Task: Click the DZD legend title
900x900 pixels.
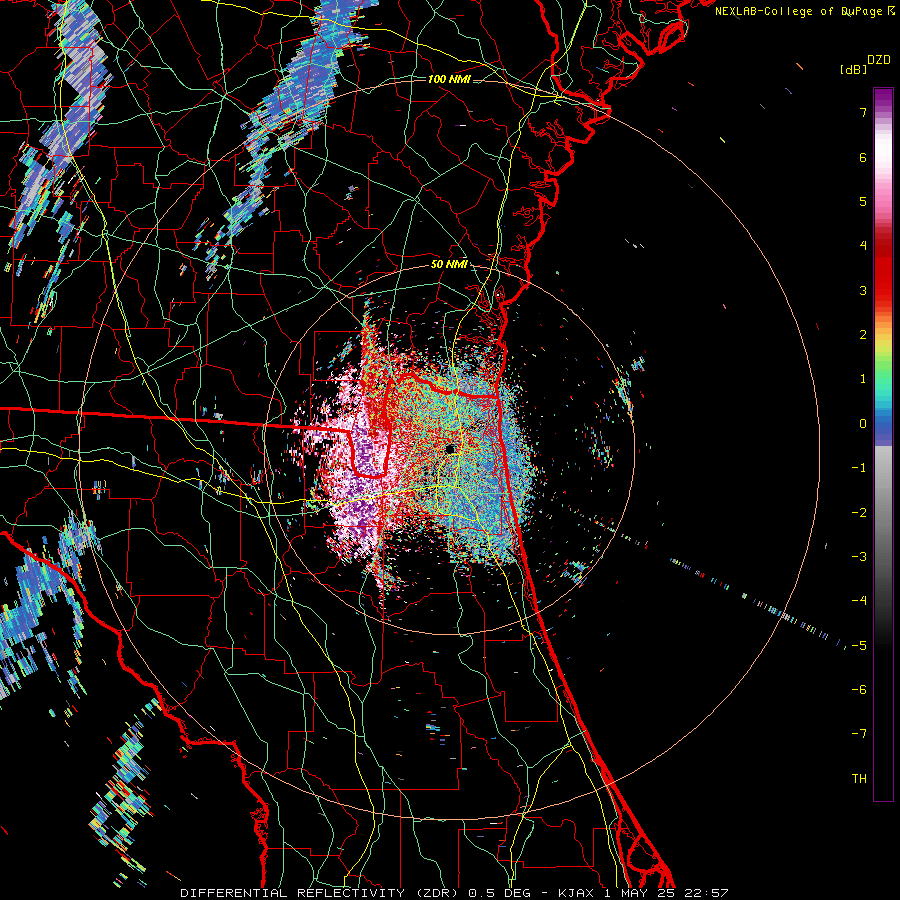Action: tap(879, 60)
